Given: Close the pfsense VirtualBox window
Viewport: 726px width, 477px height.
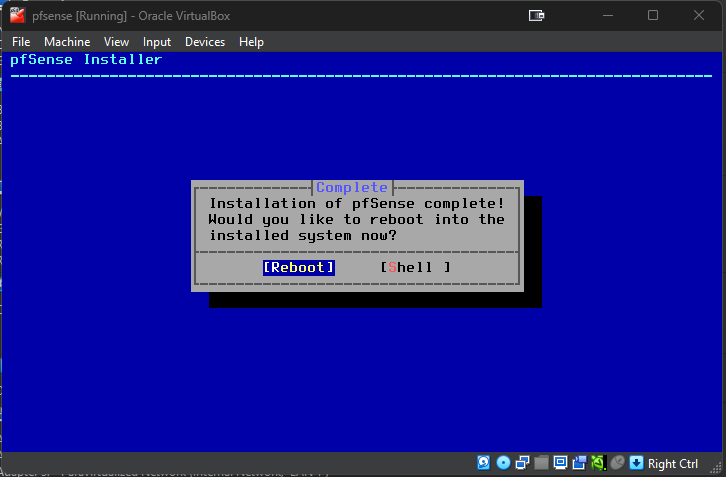Looking at the screenshot, I should tap(699, 16).
